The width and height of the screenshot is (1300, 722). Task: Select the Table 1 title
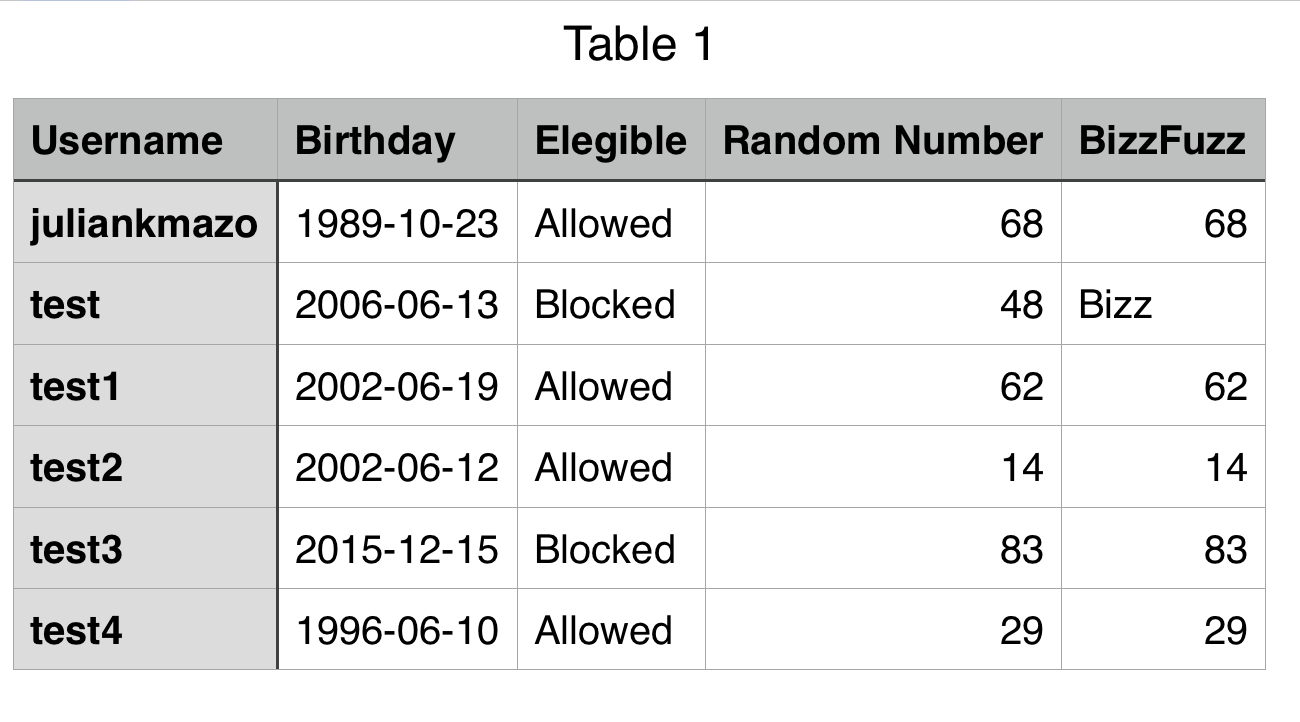[639, 44]
